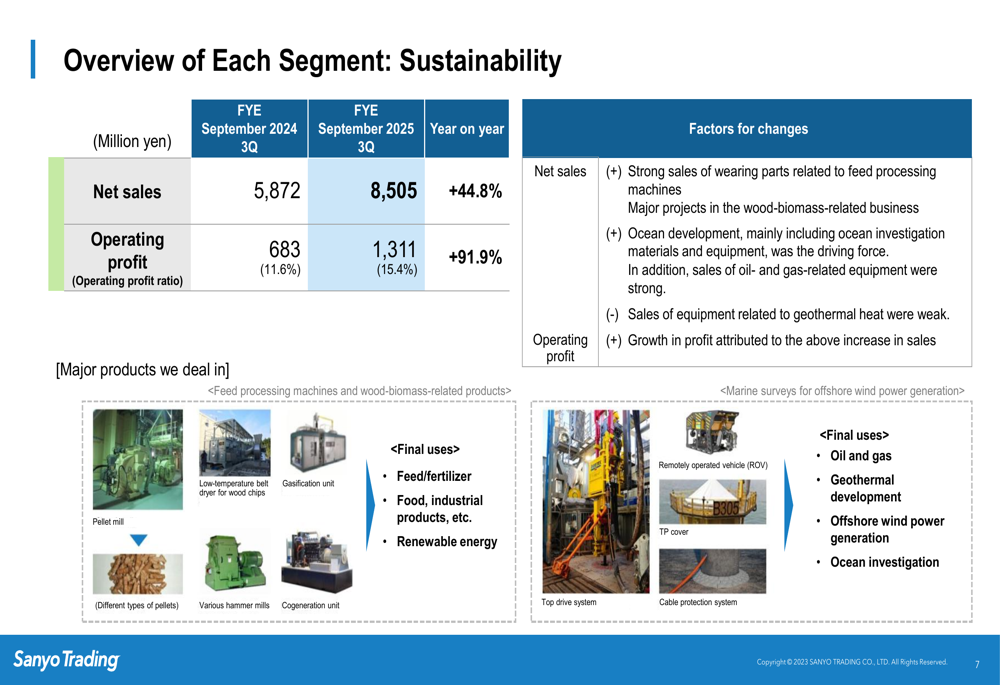Click the (15.4%) operating profit ratio
The width and height of the screenshot is (1000, 685).
coord(397,269)
